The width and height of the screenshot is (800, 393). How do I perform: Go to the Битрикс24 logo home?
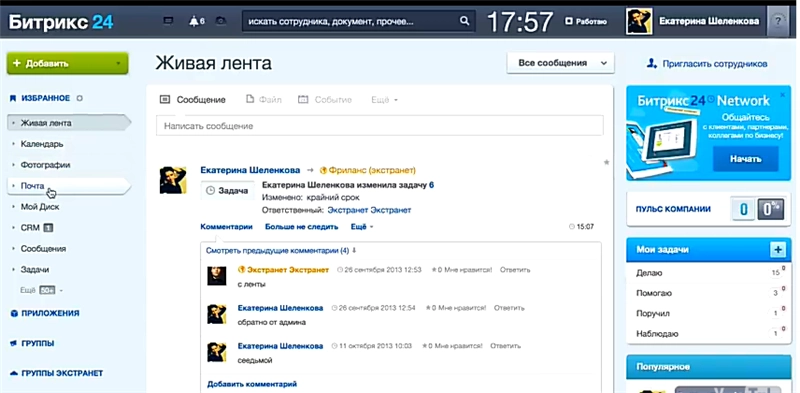click(60, 21)
